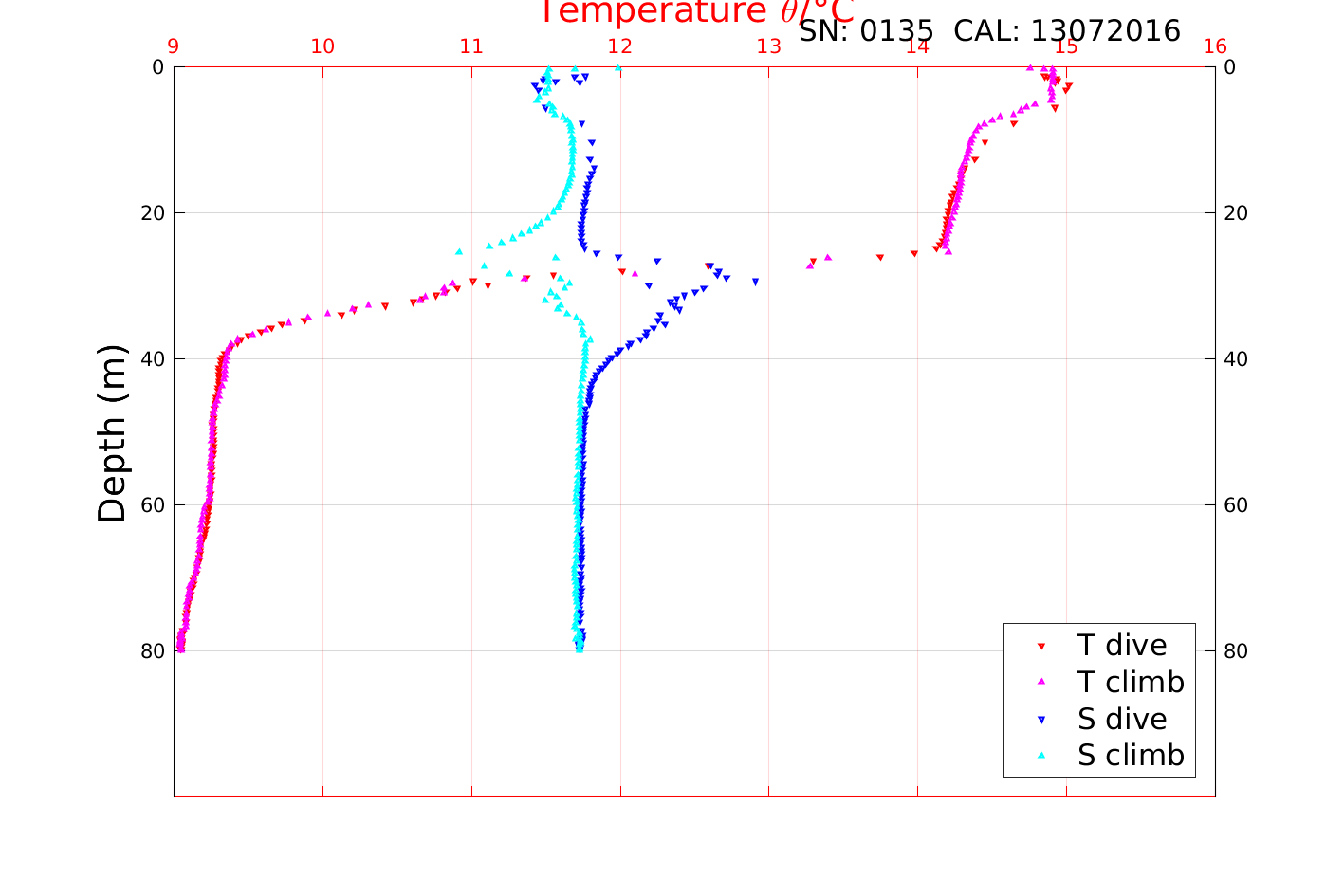This screenshot has width=1344, height=896.
Task: Click the 'Depth (m)' axis label
Action: [x=112, y=433]
